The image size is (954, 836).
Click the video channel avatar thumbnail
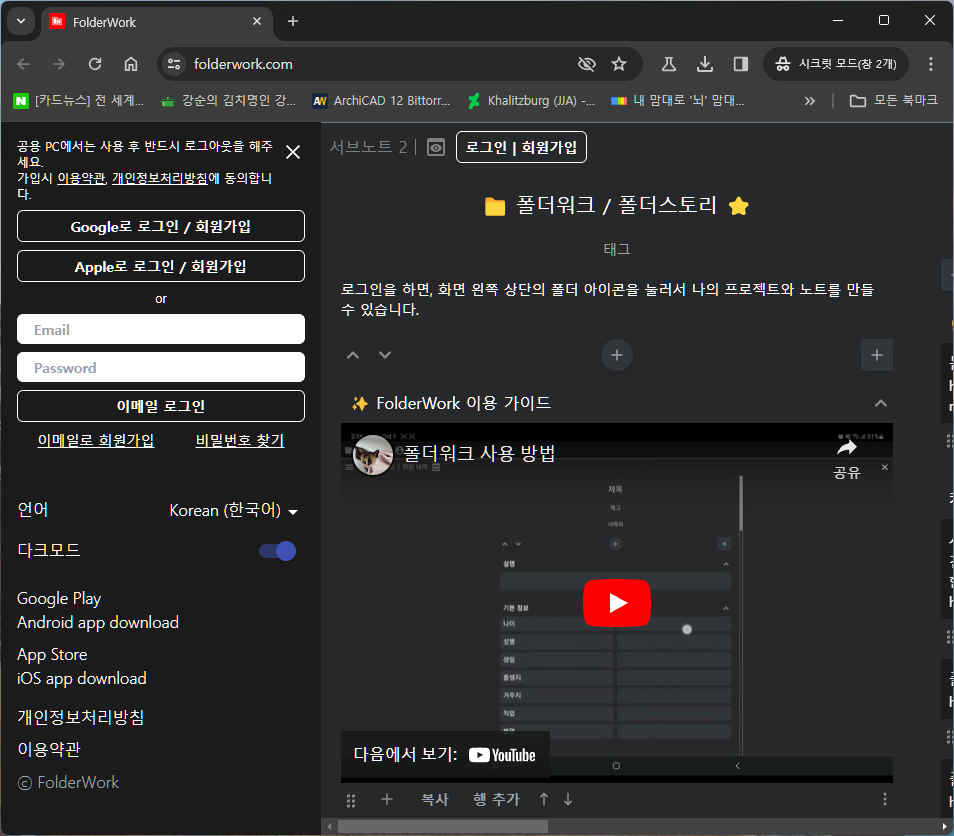tap(372, 455)
